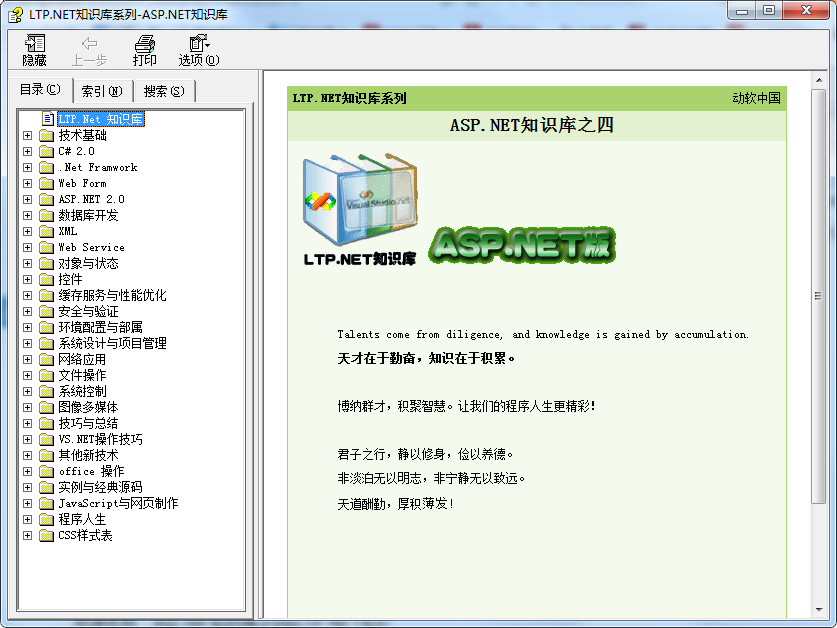Switch to the 索引(N) tab

(101, 90)
